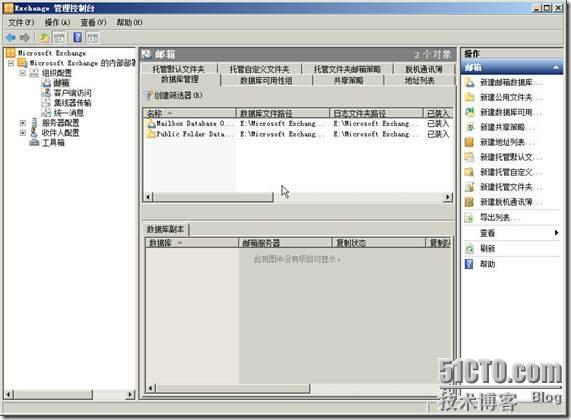Sort by the 日志文件夹路径 column header

[377, 113]
